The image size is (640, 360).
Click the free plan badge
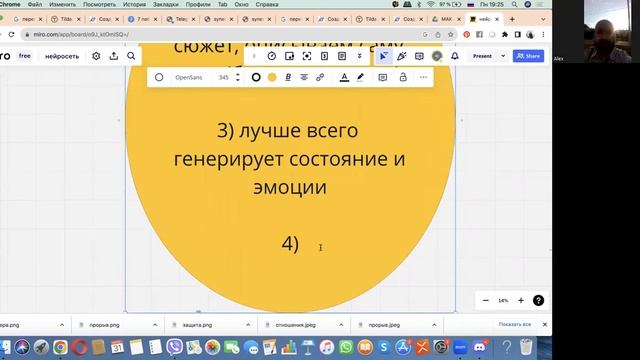tap(24, 56)
